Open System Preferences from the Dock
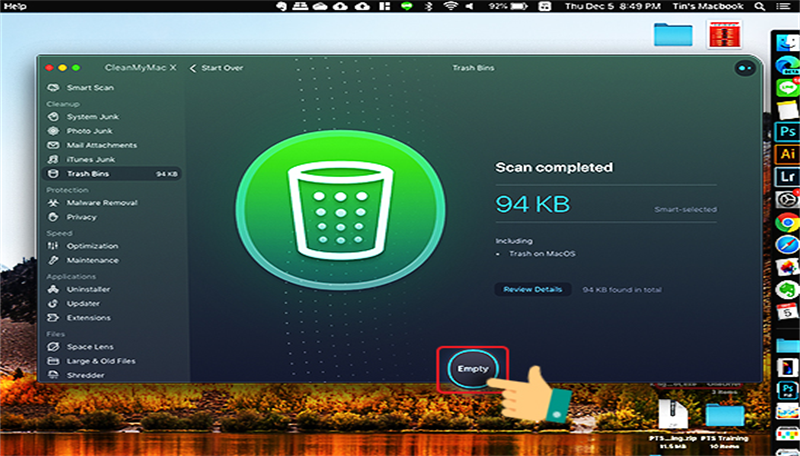Image resolution: width=800 pixels, height=456 pixels. point(787,199)
